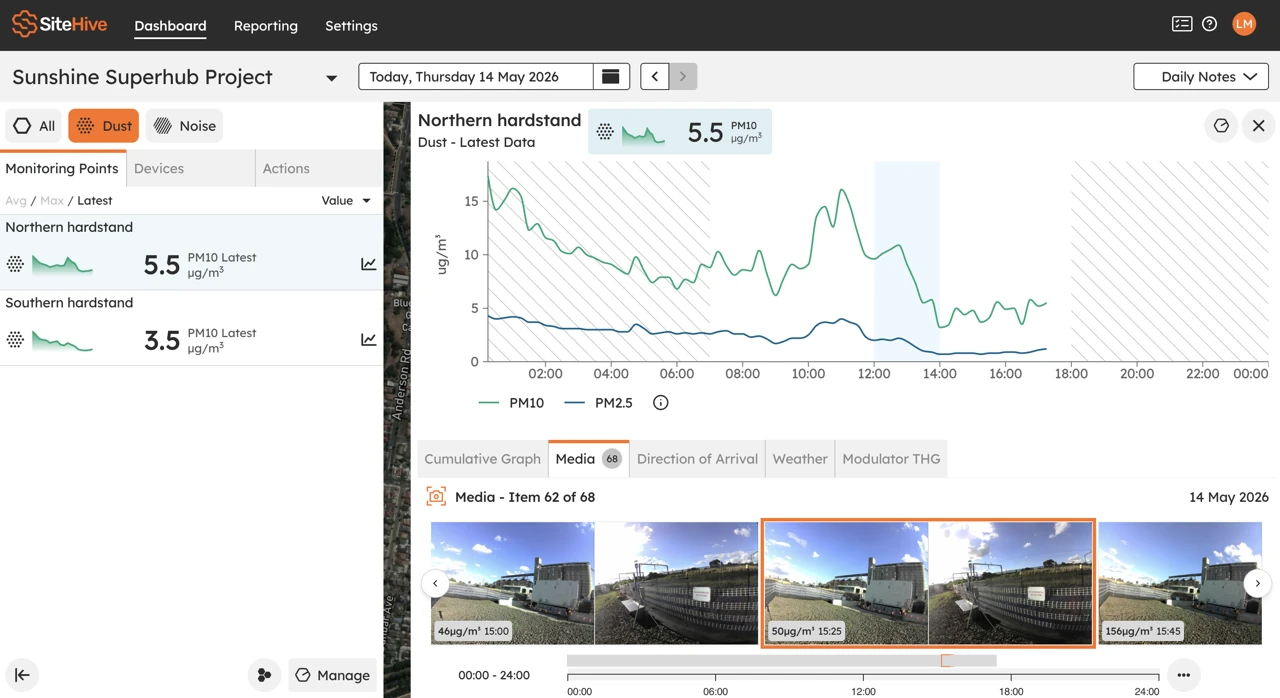
Task: Open the calendar date picker icon
Action: click(611, 76)
